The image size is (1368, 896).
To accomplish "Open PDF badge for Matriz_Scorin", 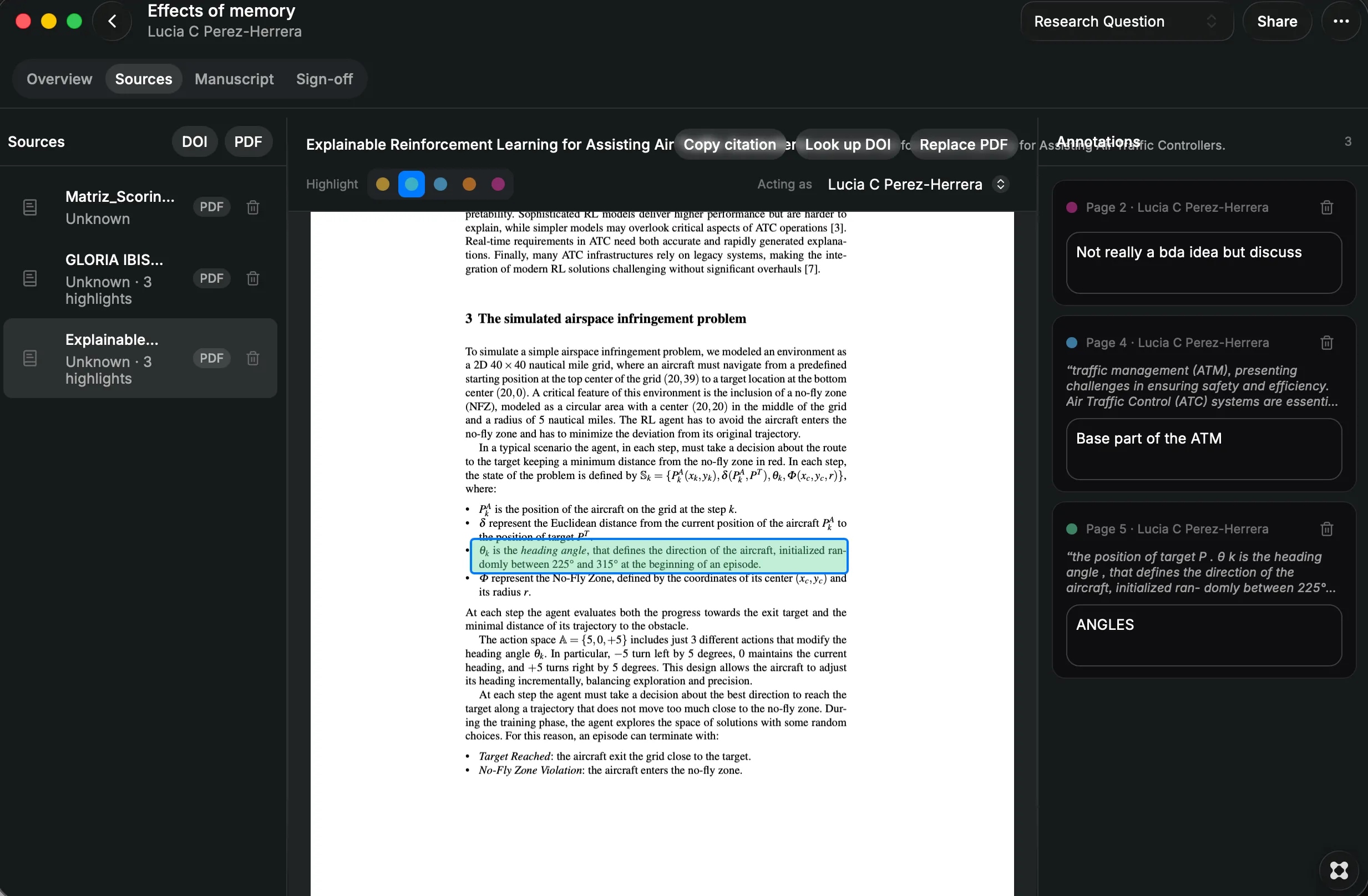I will 211,207.
